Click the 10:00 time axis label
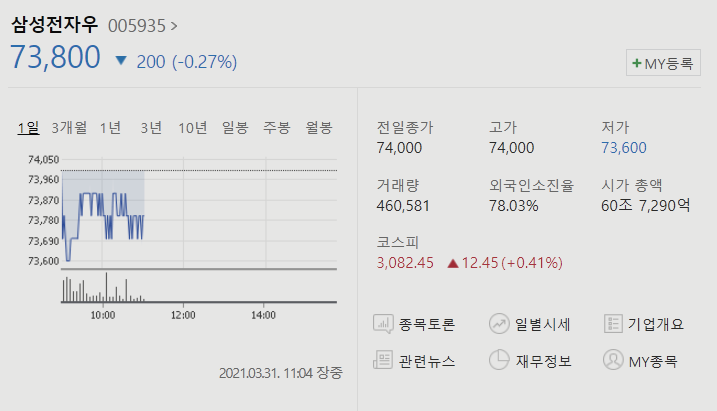Screen dimensions: 717x411 (103, 315)
